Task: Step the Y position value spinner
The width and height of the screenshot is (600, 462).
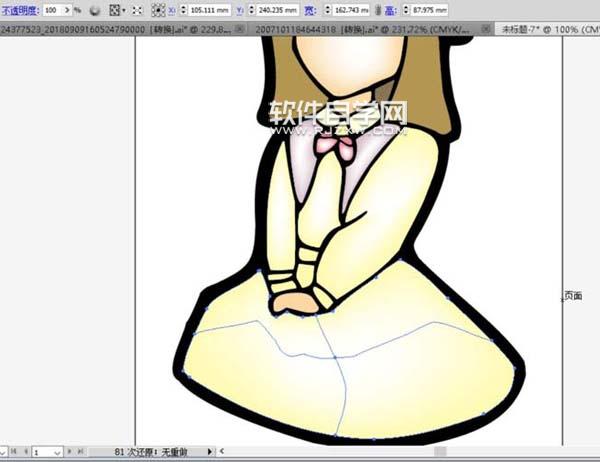Action: pos(251,10)
